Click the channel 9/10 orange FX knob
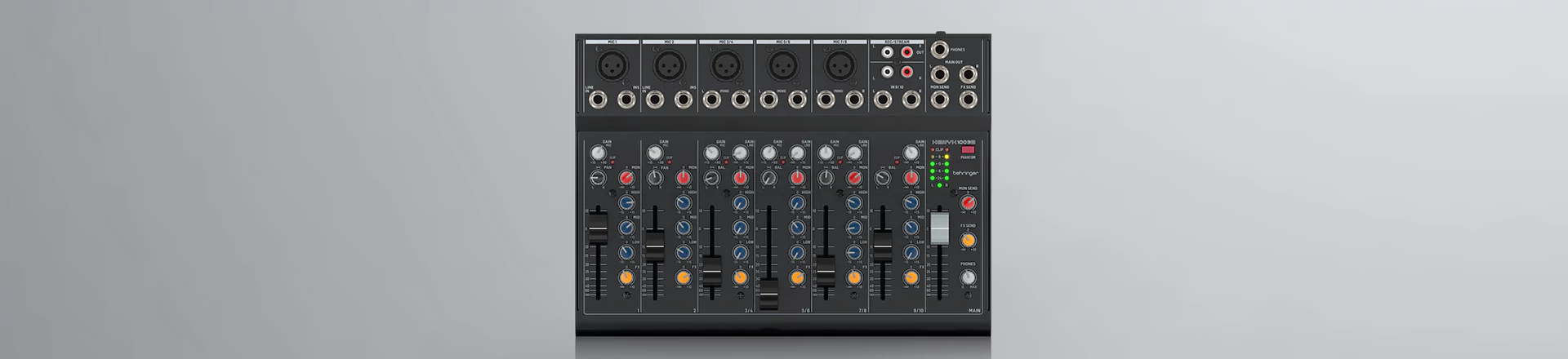Image resolution: width=1568 pixels, height=359 pixels. [x=911, y=277]
